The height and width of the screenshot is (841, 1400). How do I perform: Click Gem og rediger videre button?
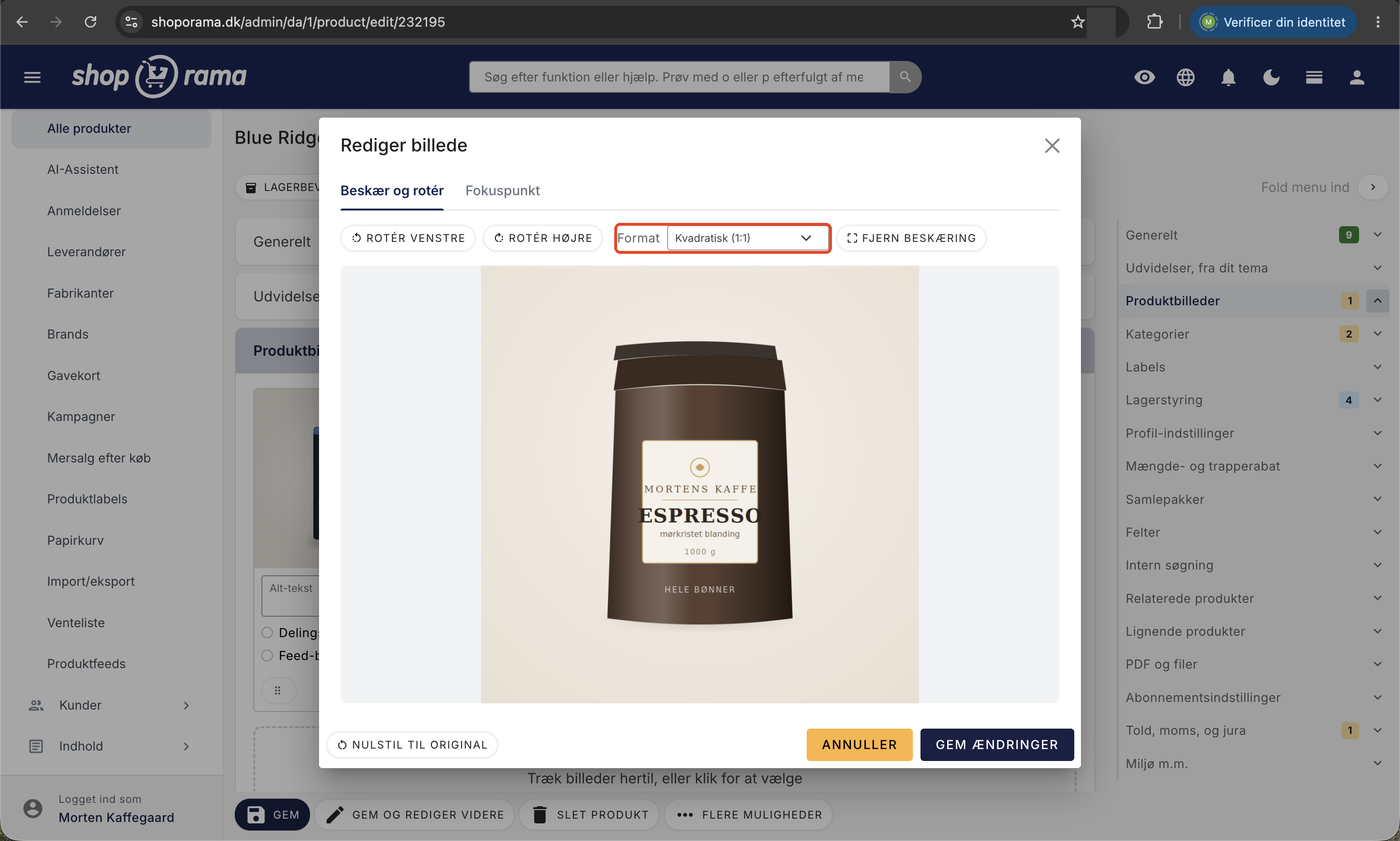pos(415,814)
